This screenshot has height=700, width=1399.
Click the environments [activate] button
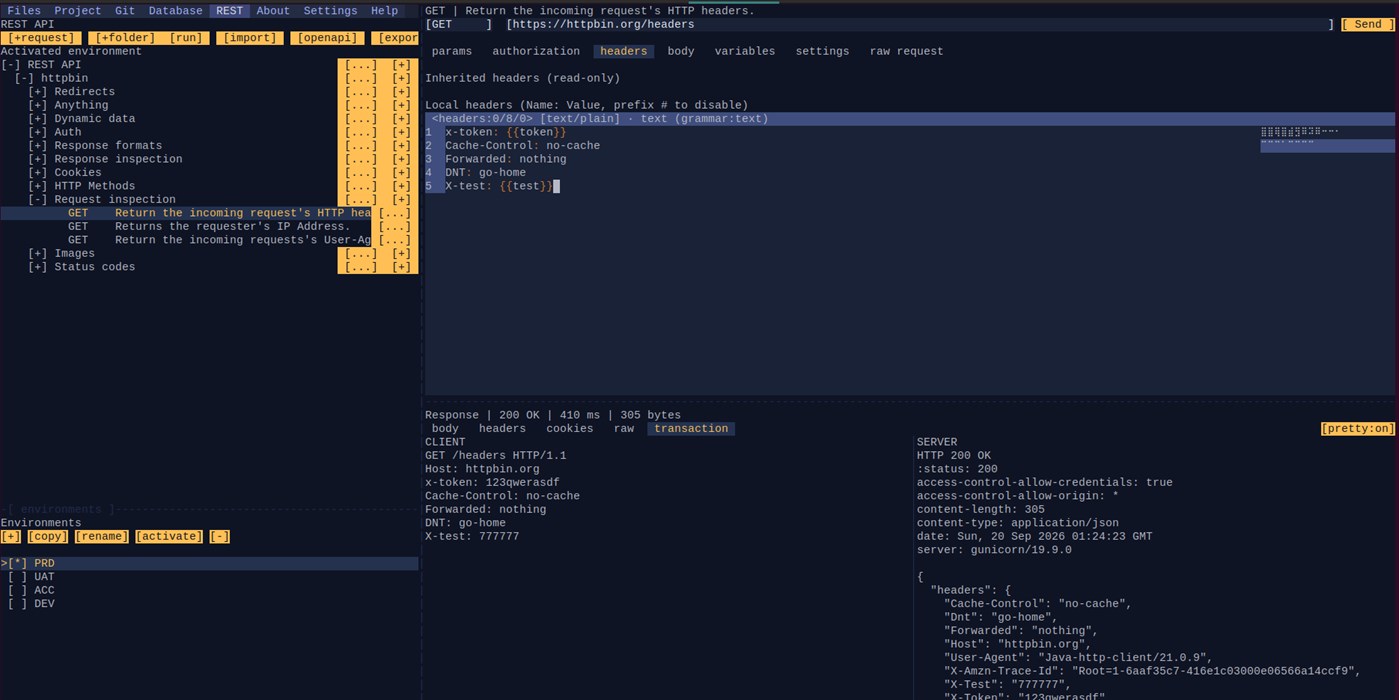169,537
